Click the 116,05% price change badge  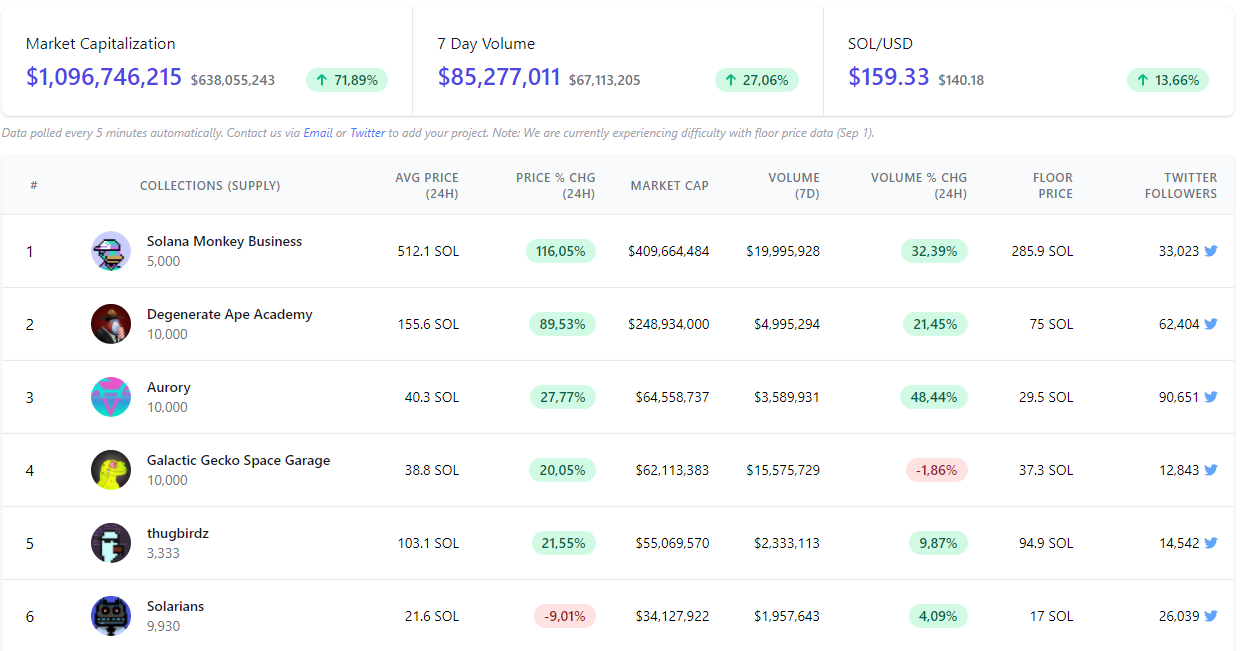pyautogui.click(x=561, y=251)
